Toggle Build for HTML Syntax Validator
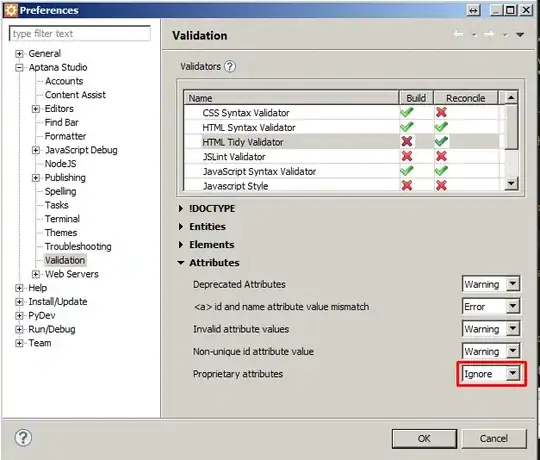The width and height of the screenshot is (540, 460). pyautogui.click(x=407, y=127)
